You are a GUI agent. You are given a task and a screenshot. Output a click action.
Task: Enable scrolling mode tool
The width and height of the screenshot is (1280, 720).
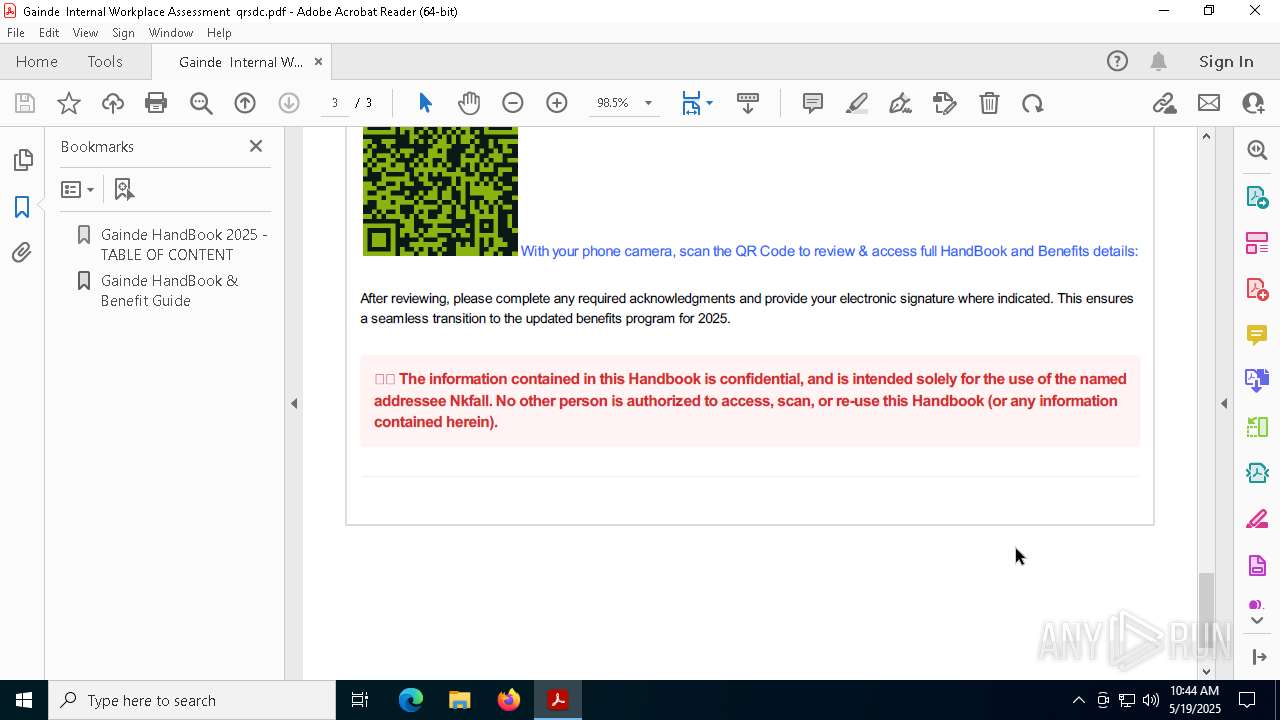[748, 103]
